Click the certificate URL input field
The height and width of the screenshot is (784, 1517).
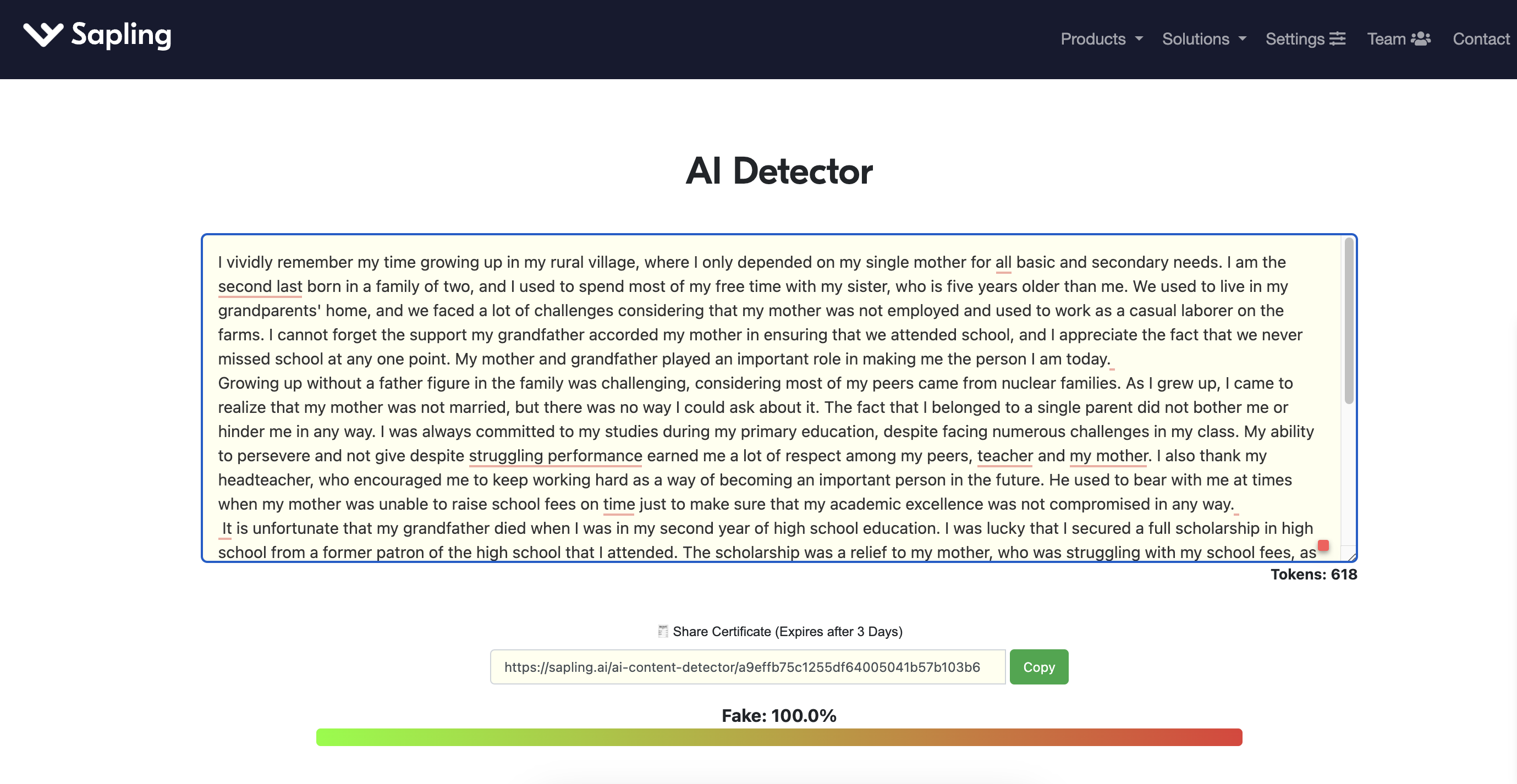coord(747,666)
